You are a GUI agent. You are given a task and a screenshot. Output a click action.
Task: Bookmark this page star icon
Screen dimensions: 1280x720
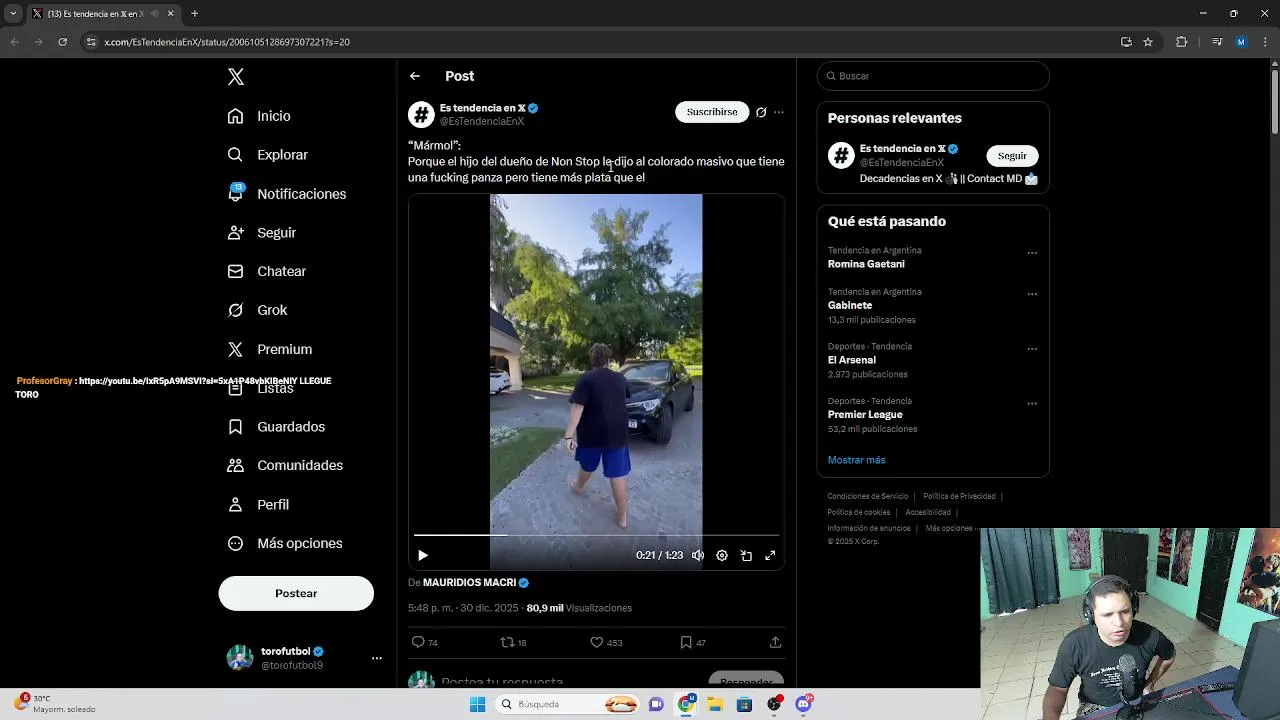click(1148, 42)
